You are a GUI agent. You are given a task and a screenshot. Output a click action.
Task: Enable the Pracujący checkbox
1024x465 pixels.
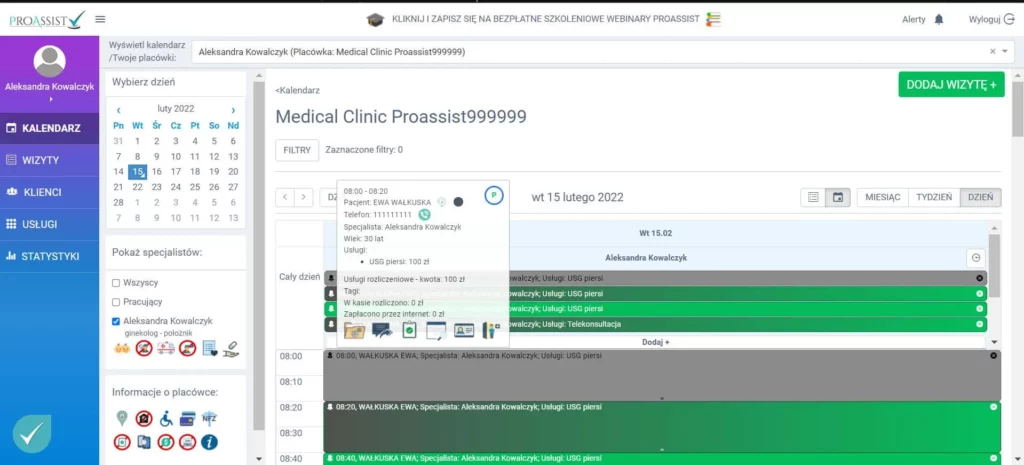[x=117, y=301]
